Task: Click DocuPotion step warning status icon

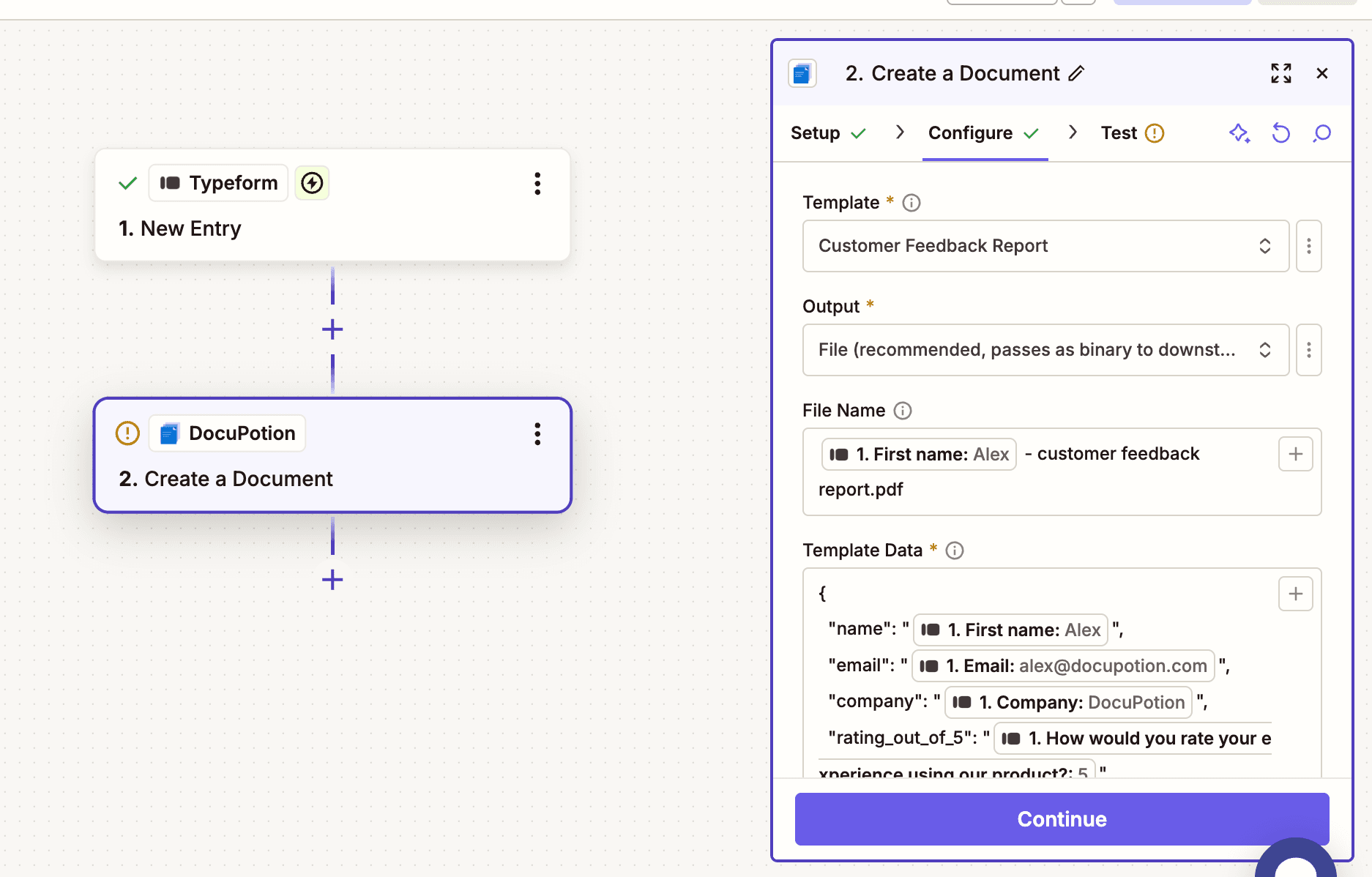Action: point(127,433)
